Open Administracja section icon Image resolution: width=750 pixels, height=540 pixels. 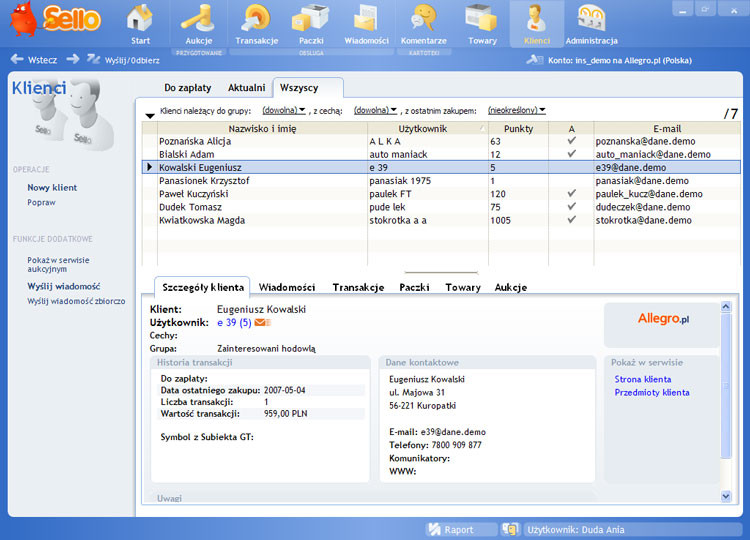(x=591, y=19)
